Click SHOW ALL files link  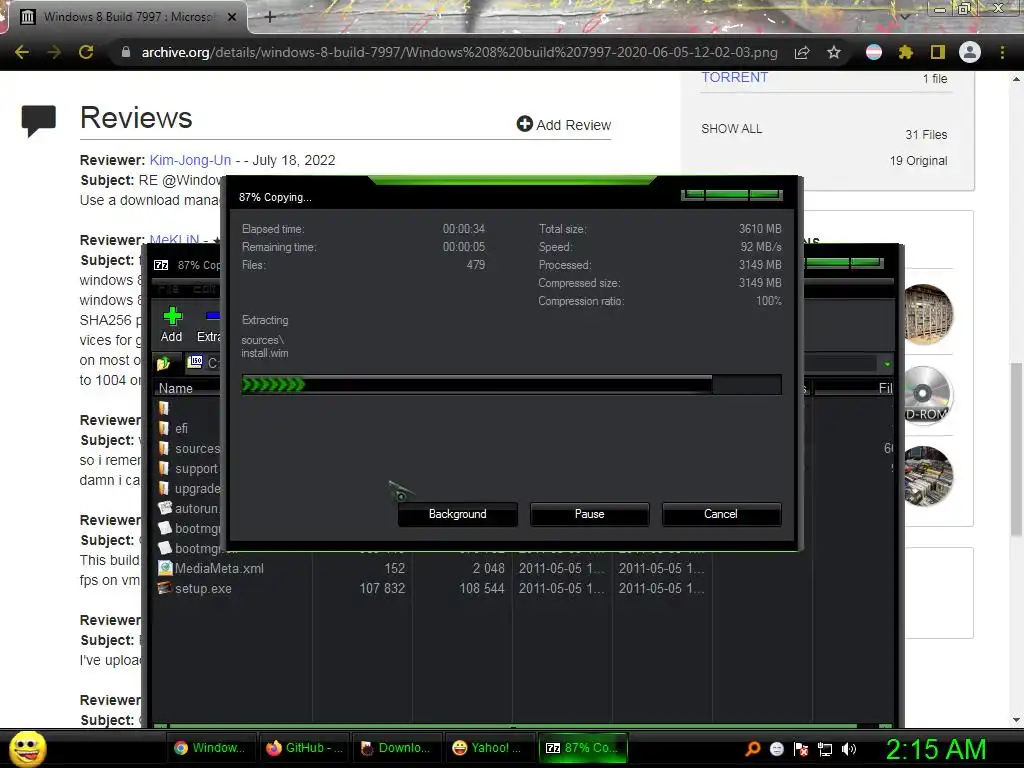click(731, 129)
